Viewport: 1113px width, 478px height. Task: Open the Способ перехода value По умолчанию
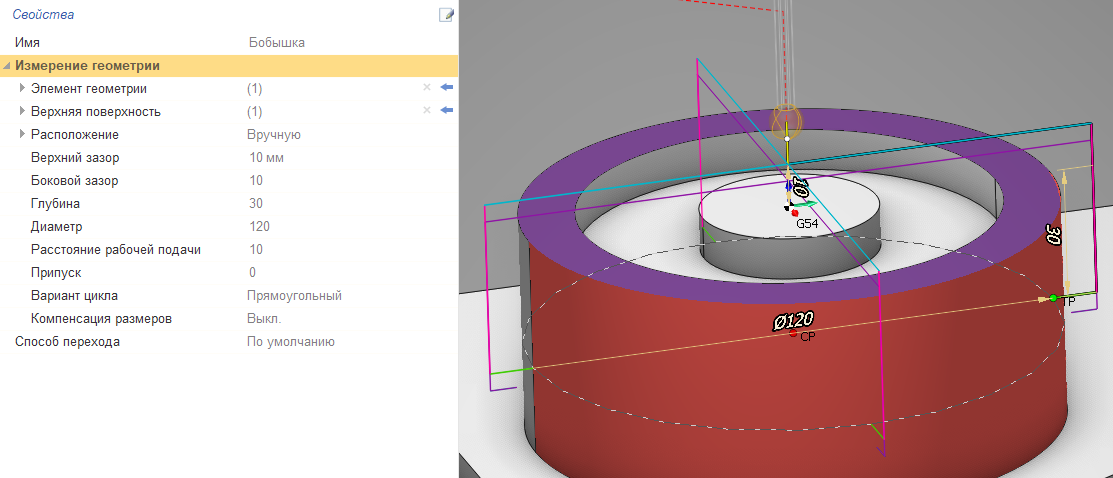[290, 342]
